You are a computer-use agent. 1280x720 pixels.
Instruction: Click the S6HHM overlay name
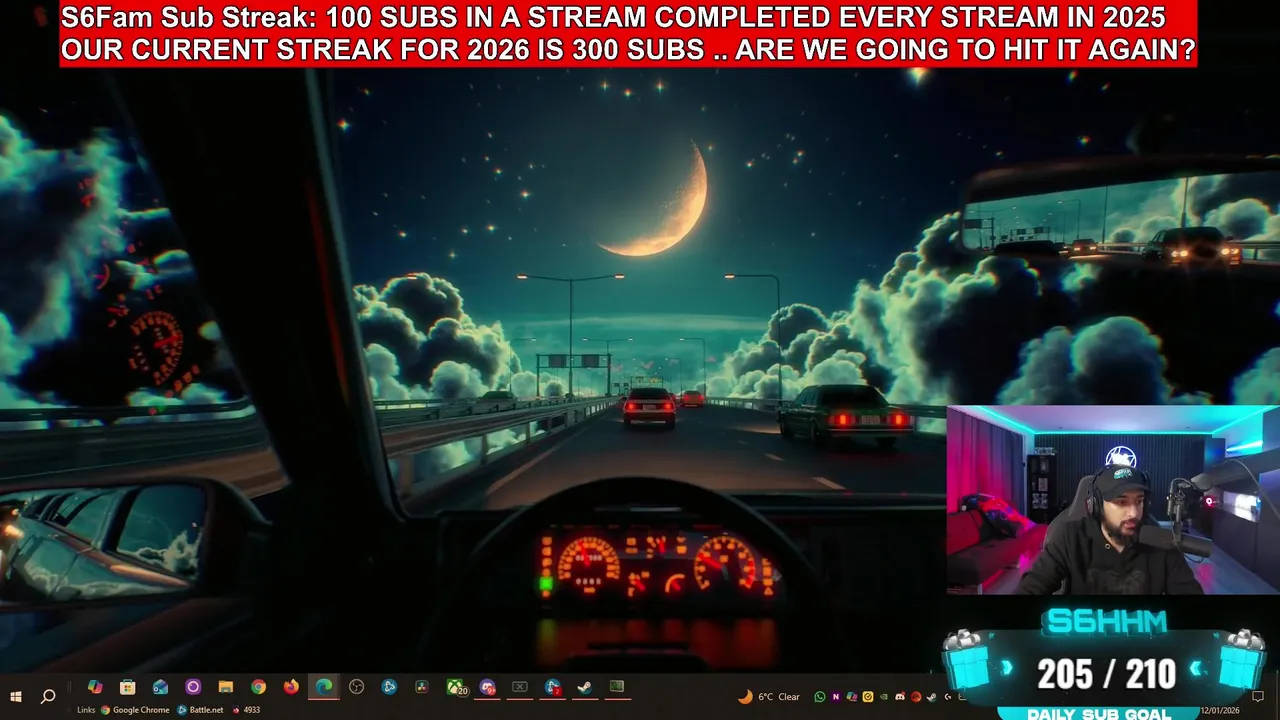click(x=1106, y=622)
